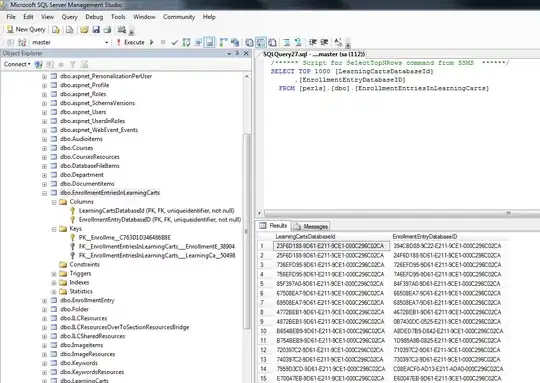Open the Tools menu

pos(118,17)
